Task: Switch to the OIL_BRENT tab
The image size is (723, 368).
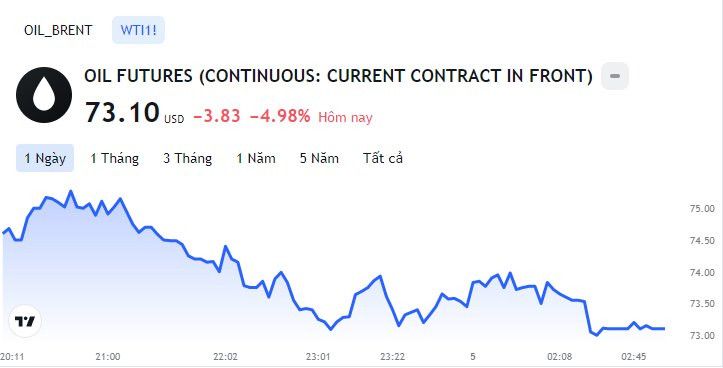Action: click(58, 30)
